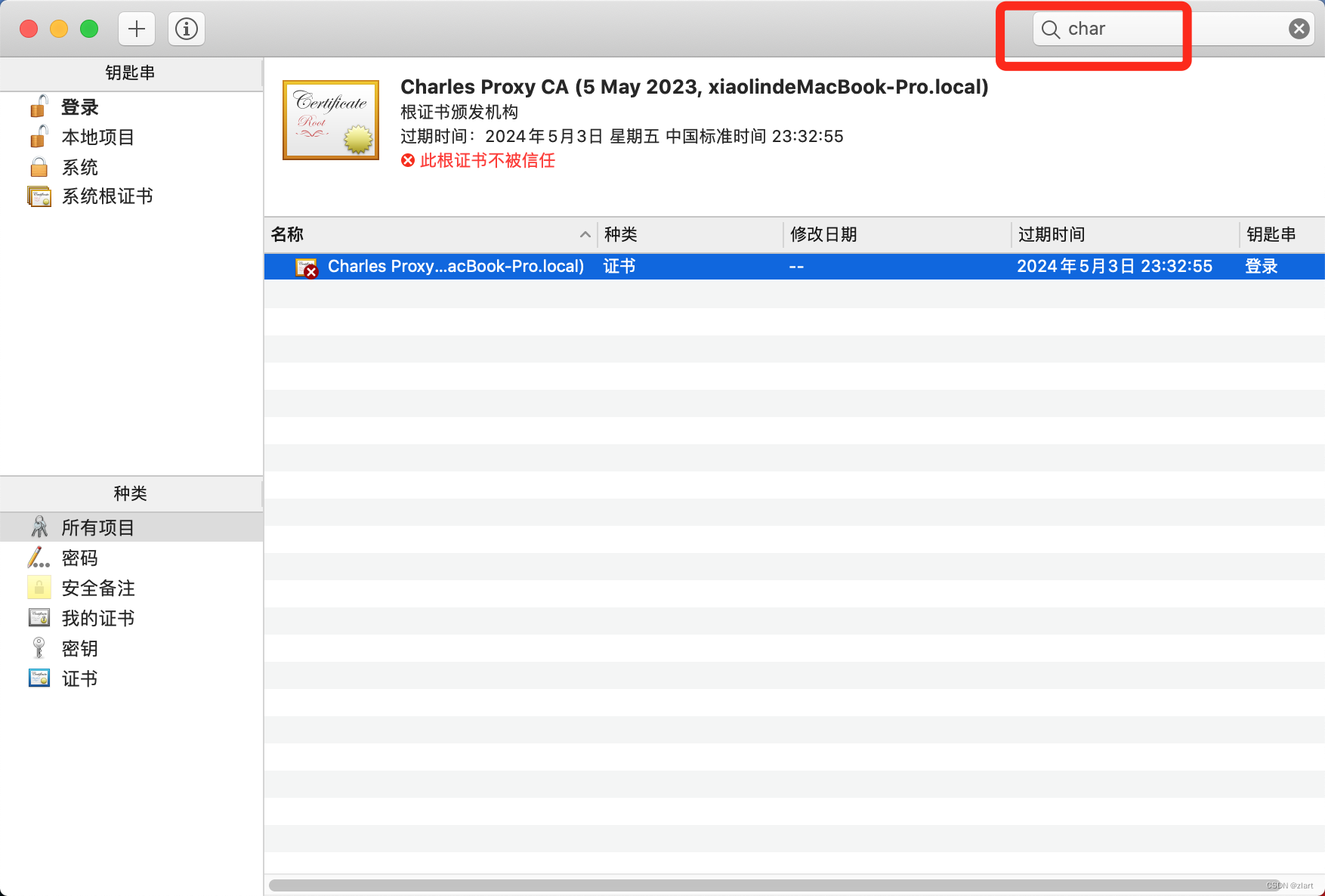Select the 系统根证书 keychain
Viewport: 1325px width, 896px height.
131,196
